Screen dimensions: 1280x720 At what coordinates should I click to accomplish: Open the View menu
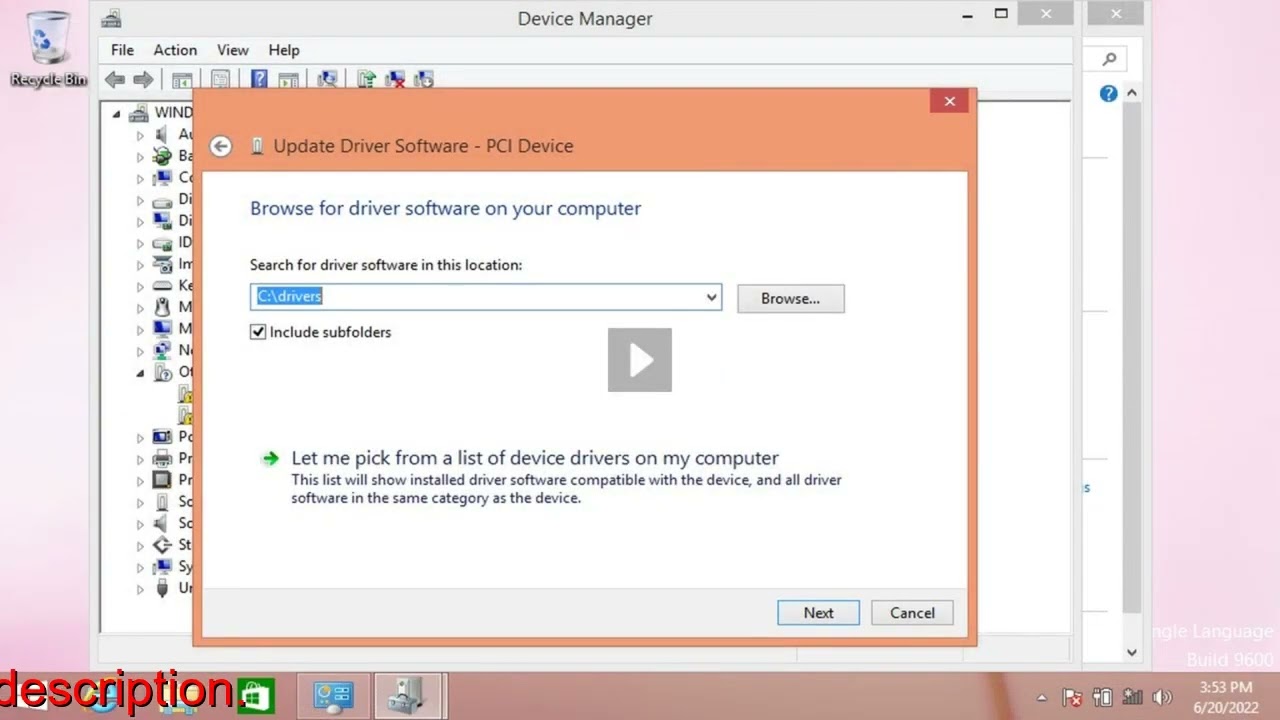[x=232, y=50]
